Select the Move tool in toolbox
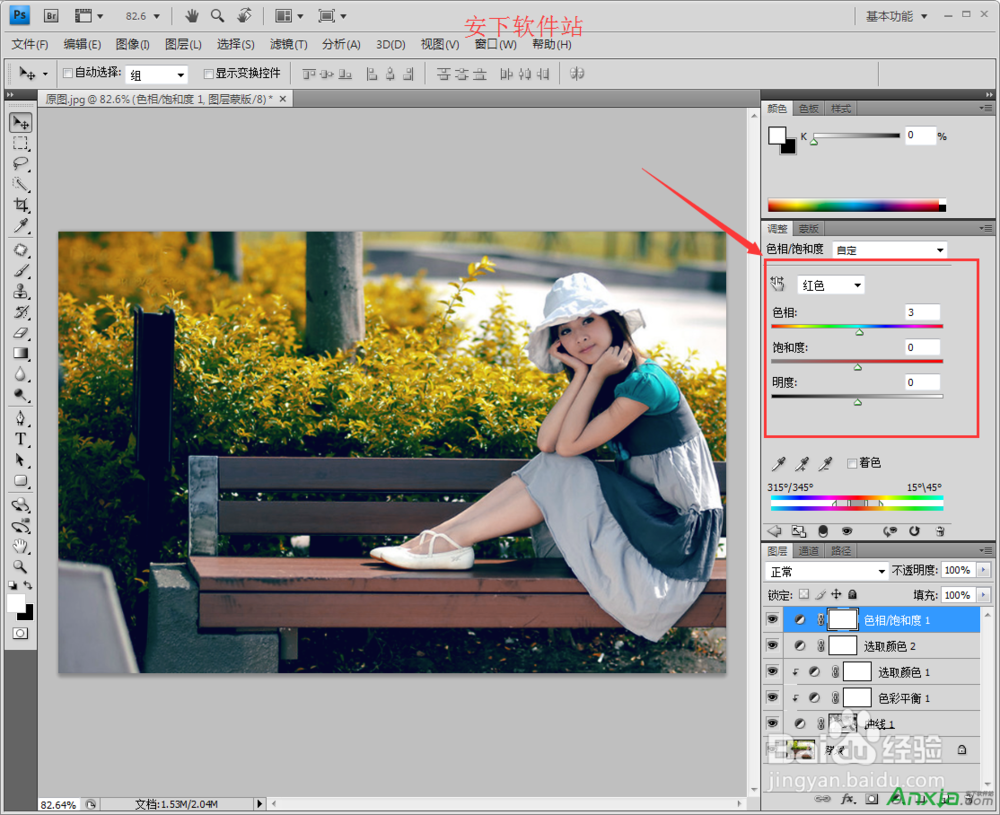1000x815 pixels. [x=20, y=122]
